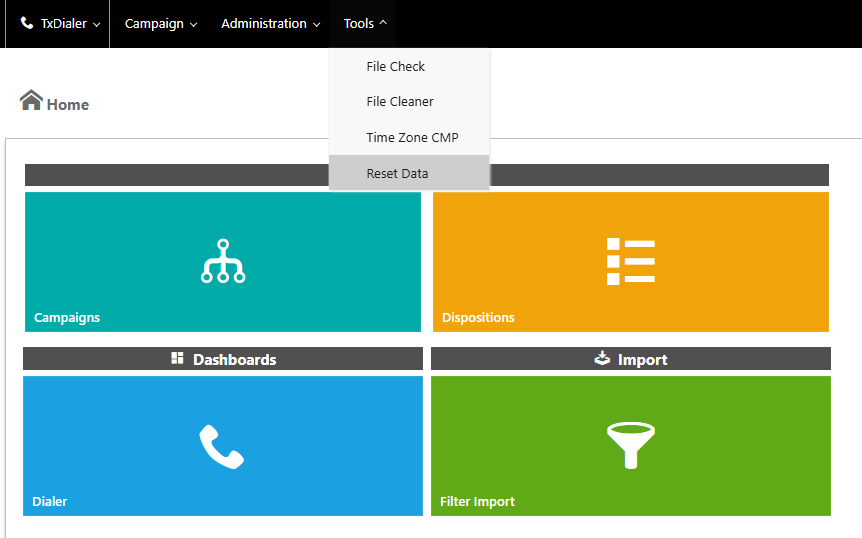Viewport: 862px width, 538px height.
Task: Open the Dialer tile label
Action: tap(50, 502)
